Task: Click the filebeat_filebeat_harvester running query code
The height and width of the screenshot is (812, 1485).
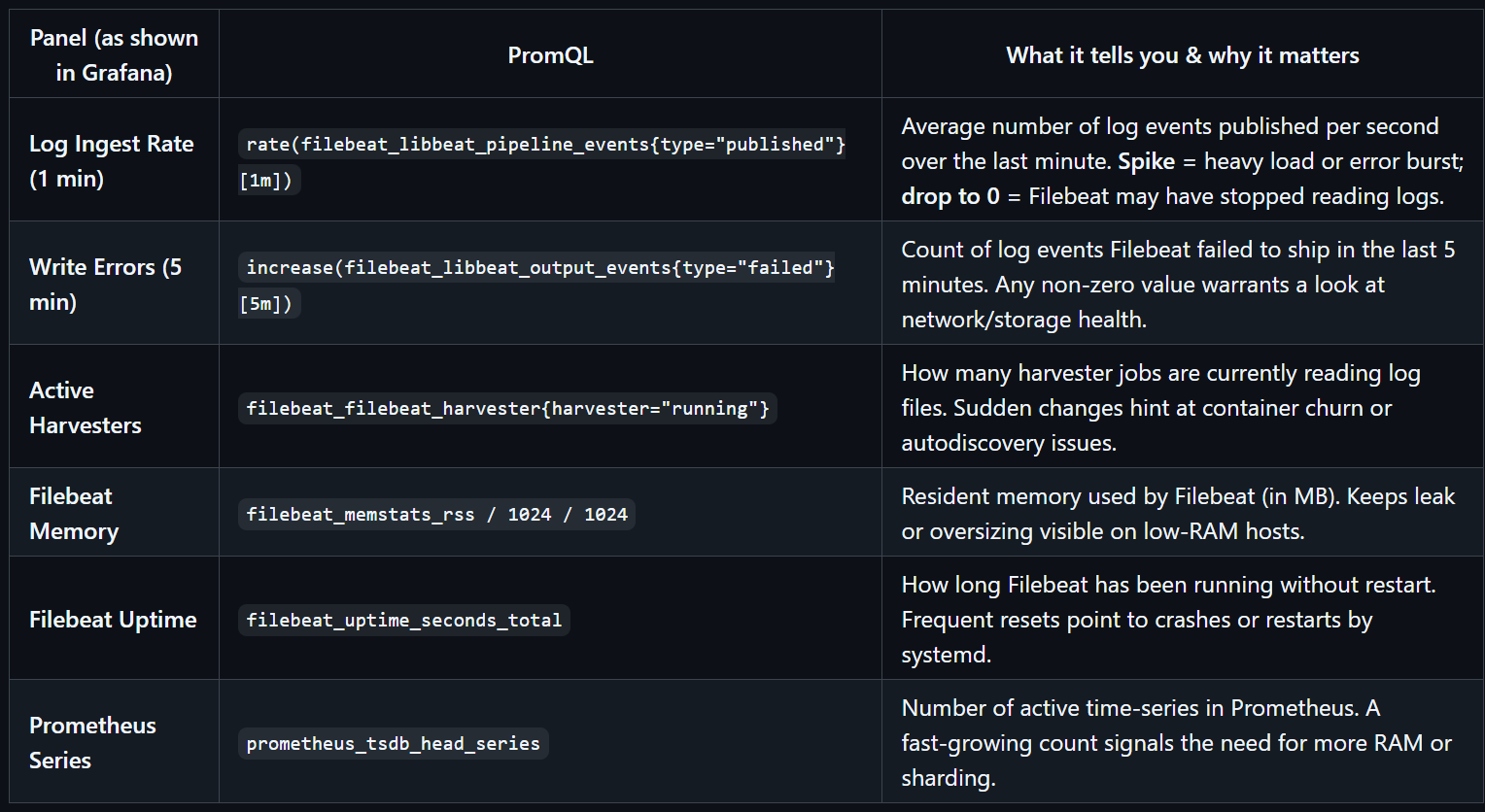Action: click(507, 409)
